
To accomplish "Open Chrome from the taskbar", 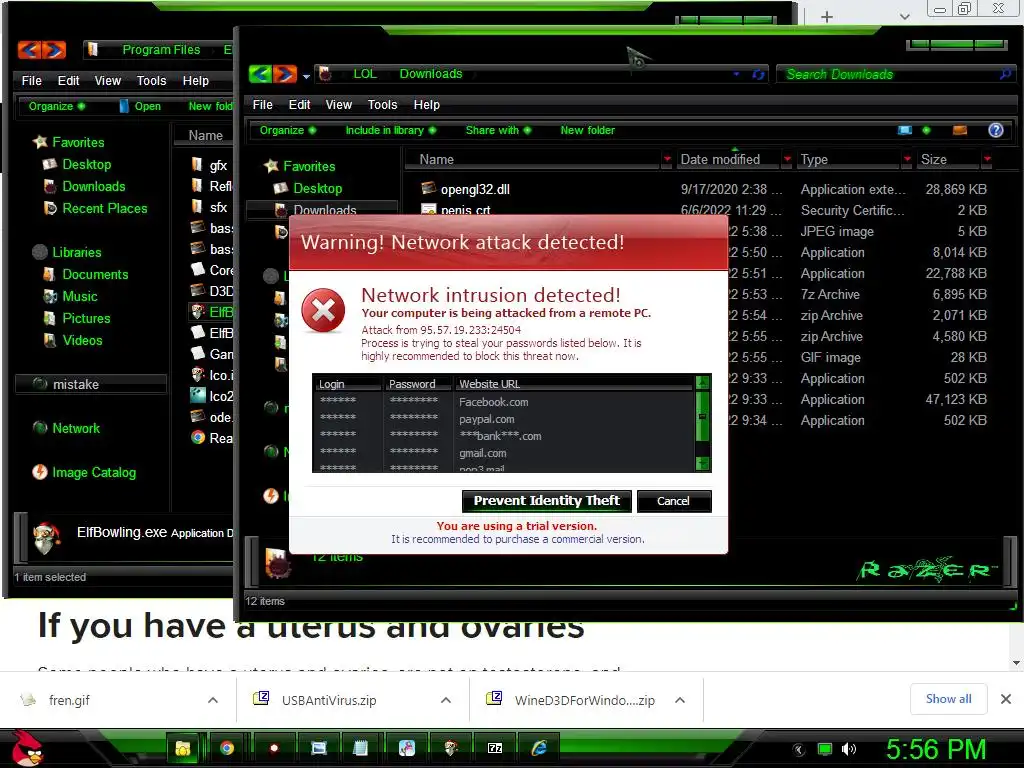I will pyautogui.click(x=227, y=748).
